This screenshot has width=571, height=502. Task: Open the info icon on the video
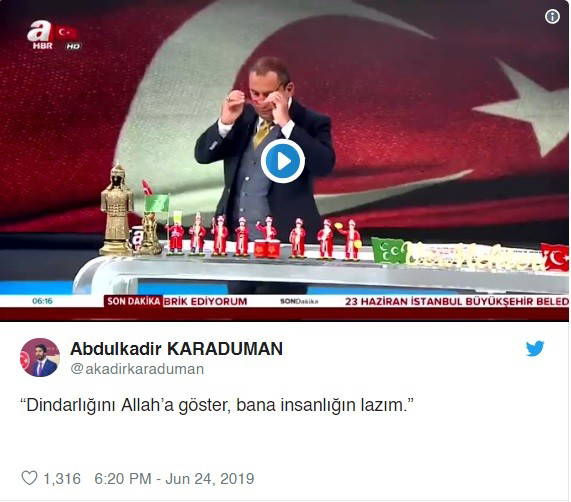[552, 16]
